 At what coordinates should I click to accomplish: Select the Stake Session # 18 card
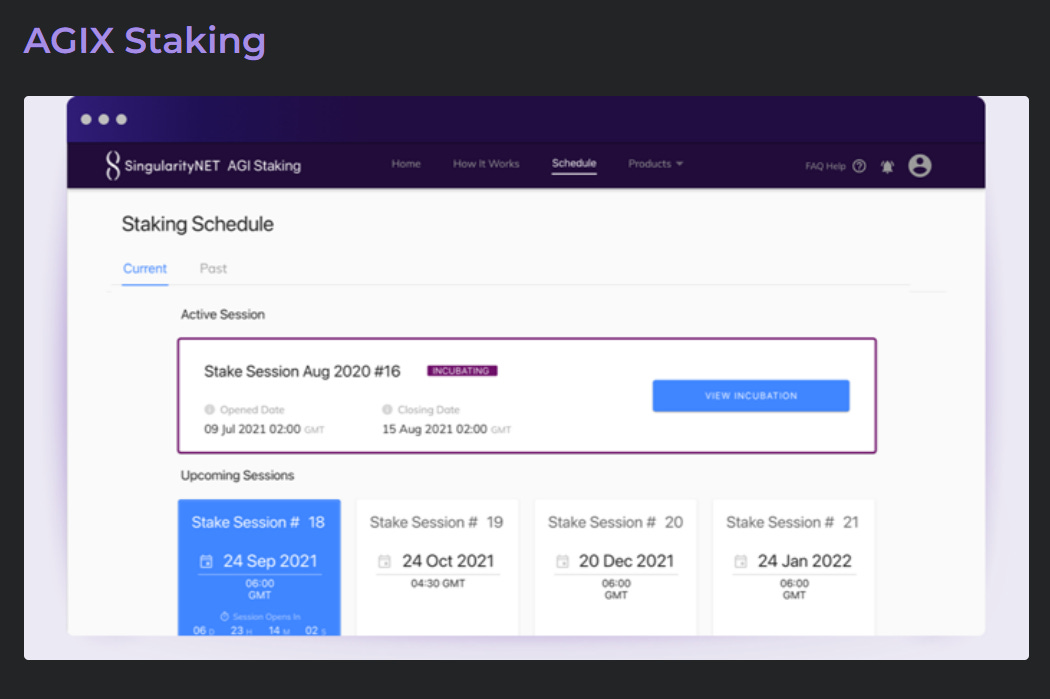coord(259,567)
